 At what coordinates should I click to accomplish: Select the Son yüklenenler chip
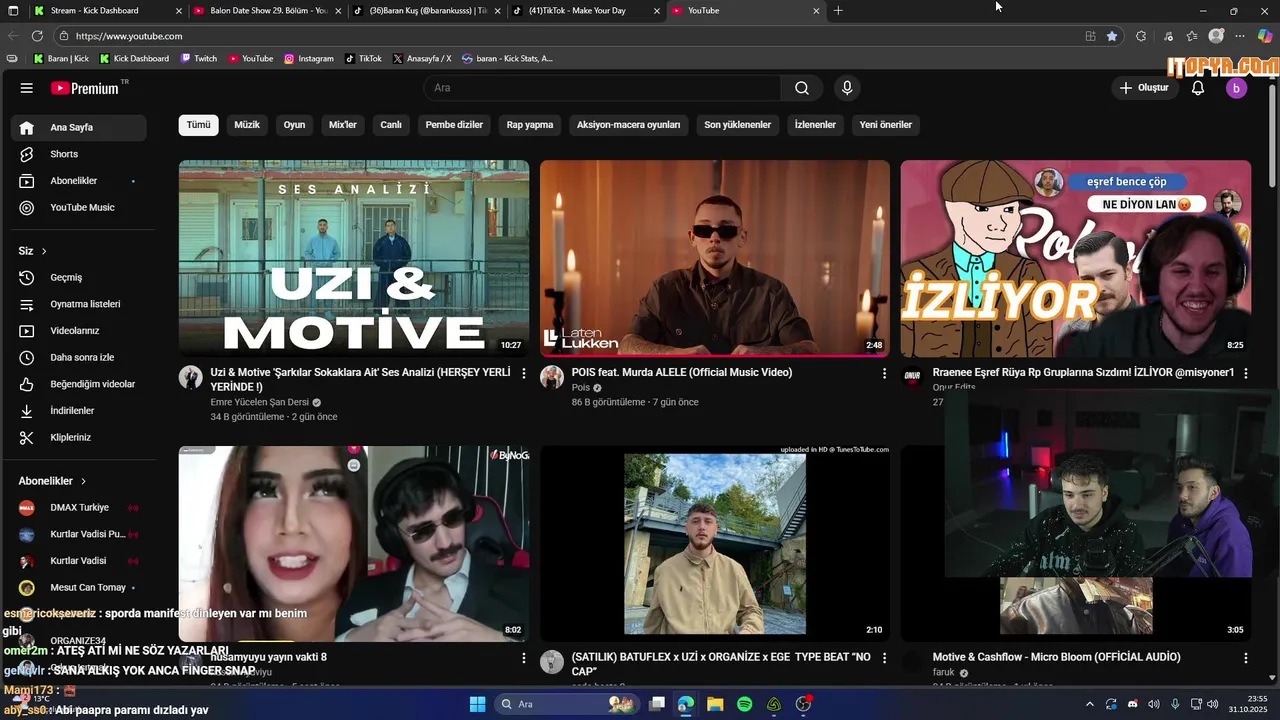pos(738,125)
